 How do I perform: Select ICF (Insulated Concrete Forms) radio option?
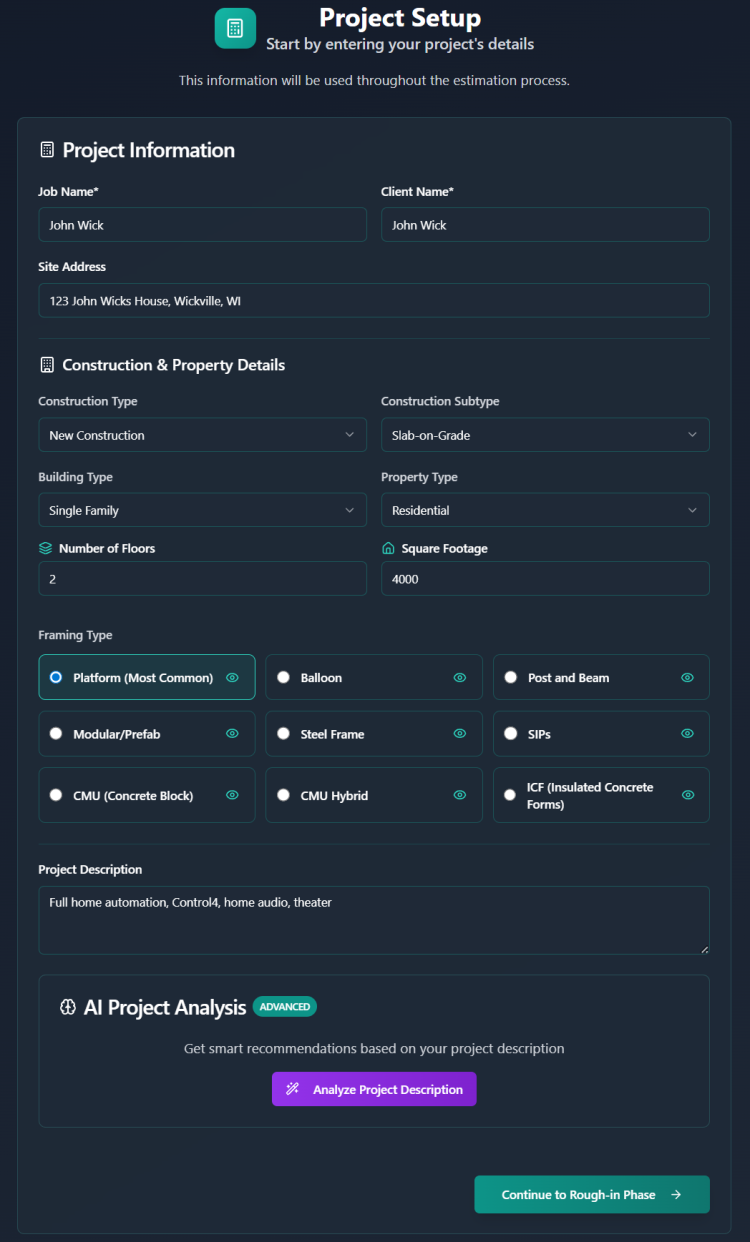(x=511, y=795)
